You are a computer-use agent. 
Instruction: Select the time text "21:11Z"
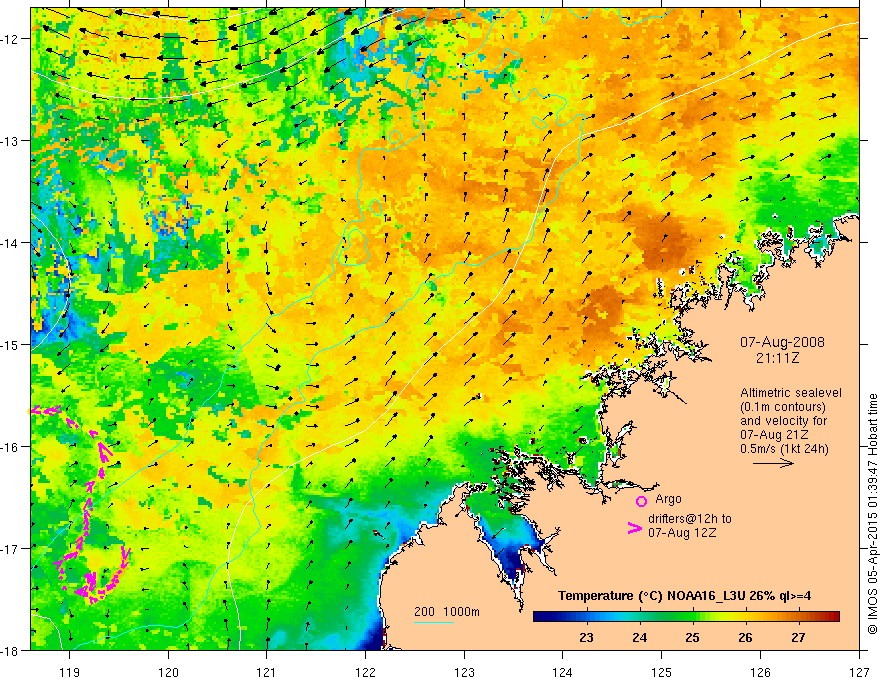click(x=777, y=358)
